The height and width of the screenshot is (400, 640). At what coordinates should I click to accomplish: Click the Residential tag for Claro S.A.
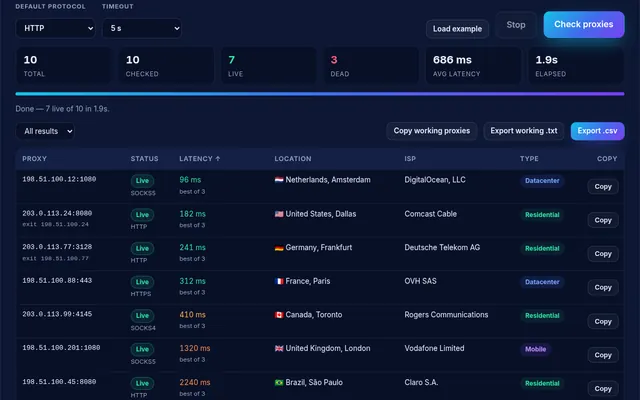(x=542, y=383)
